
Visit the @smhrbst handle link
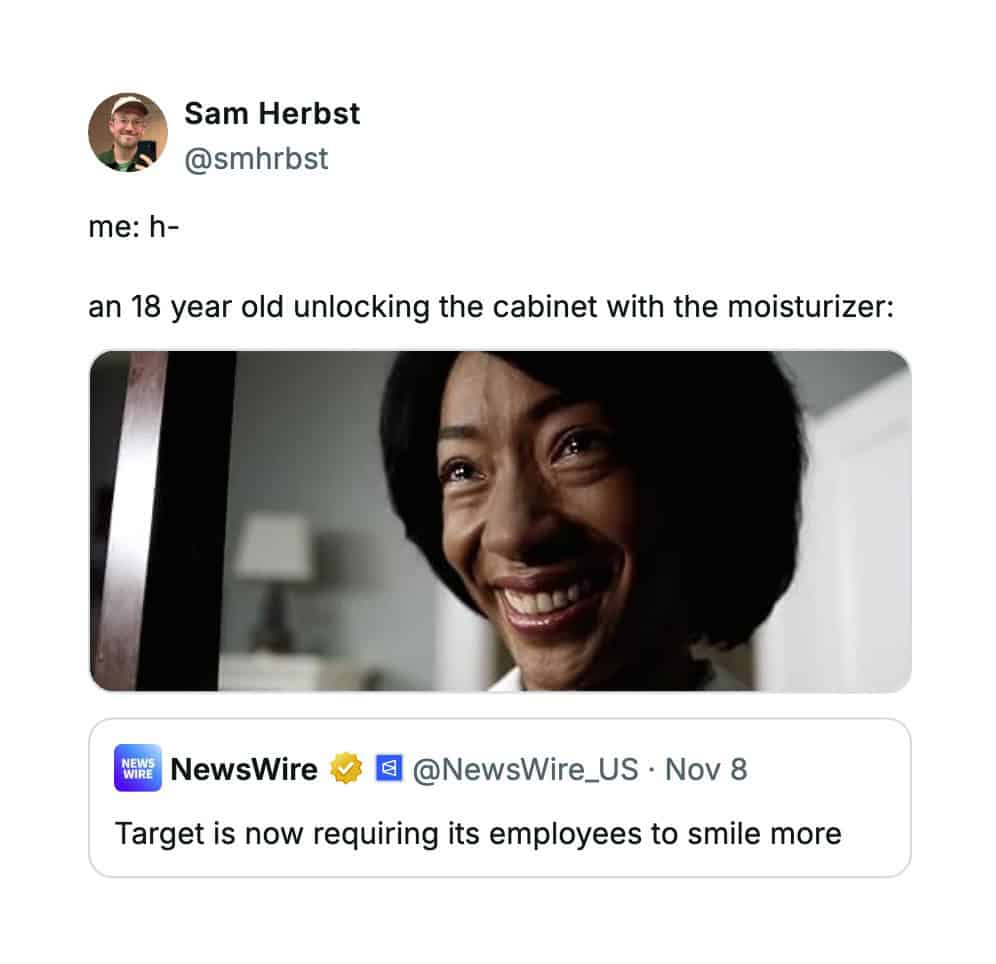pos(256,158)
